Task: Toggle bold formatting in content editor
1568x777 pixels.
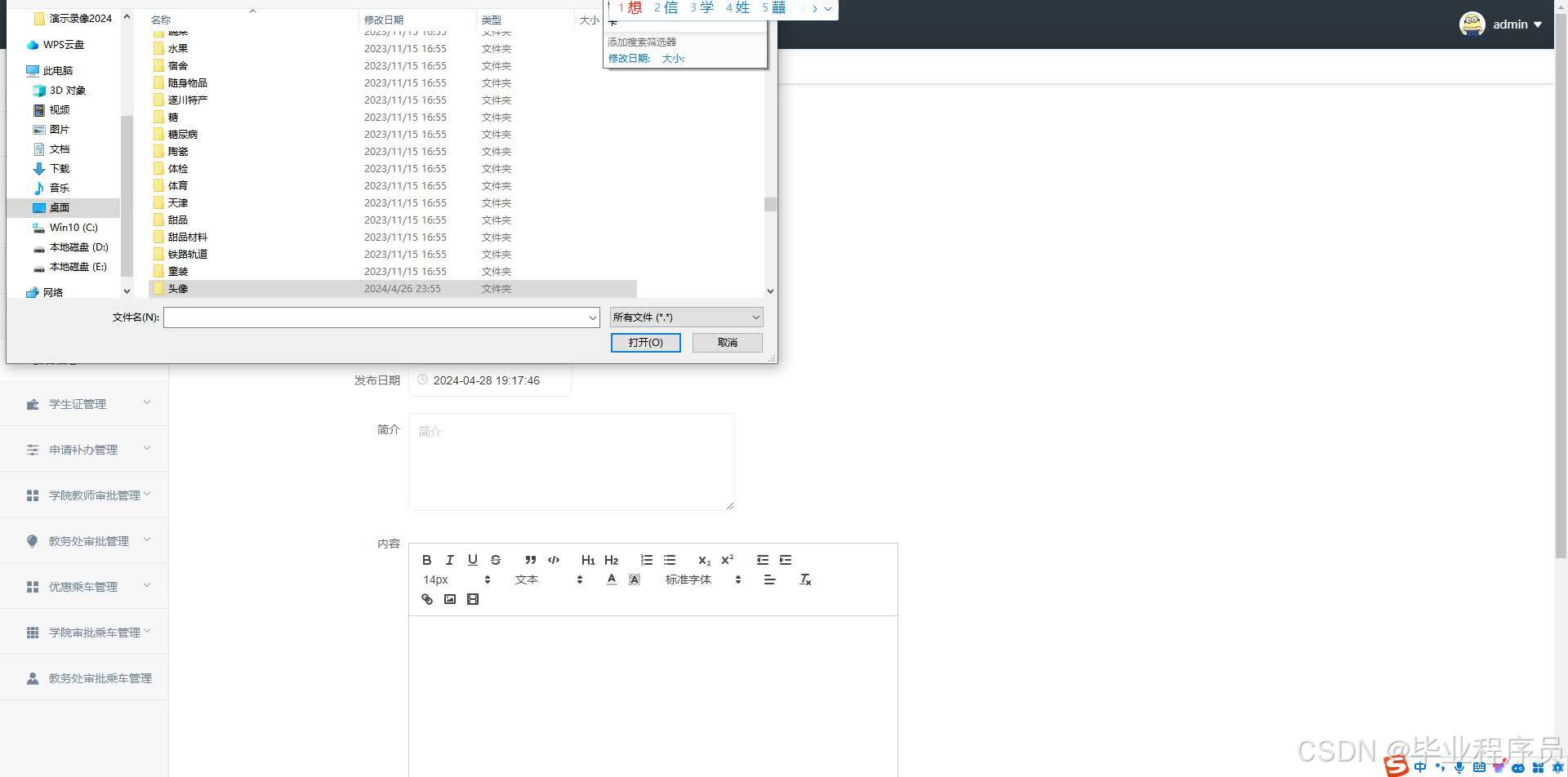Action: (x=426, y=560)
